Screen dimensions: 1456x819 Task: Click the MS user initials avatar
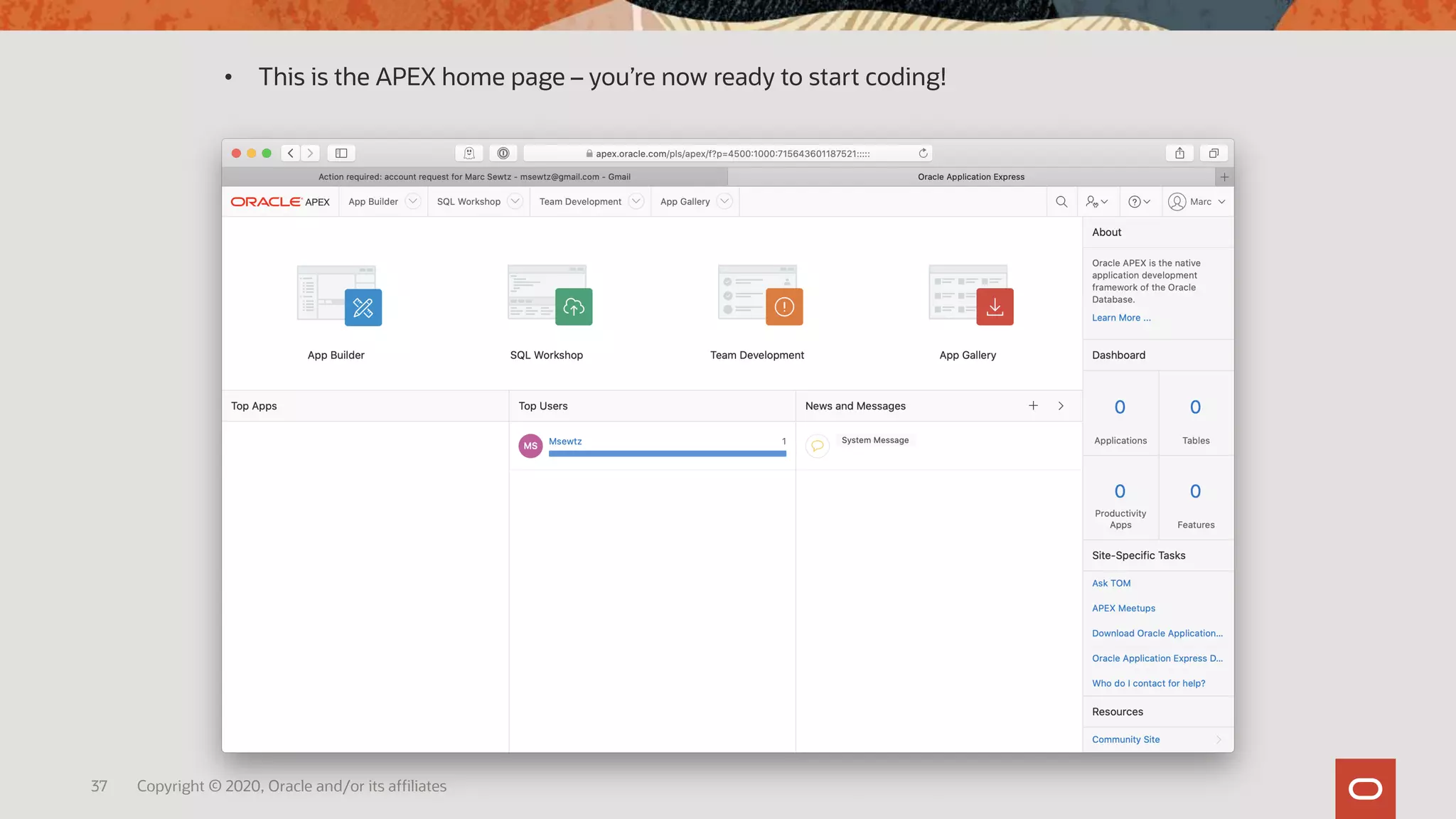530,446
